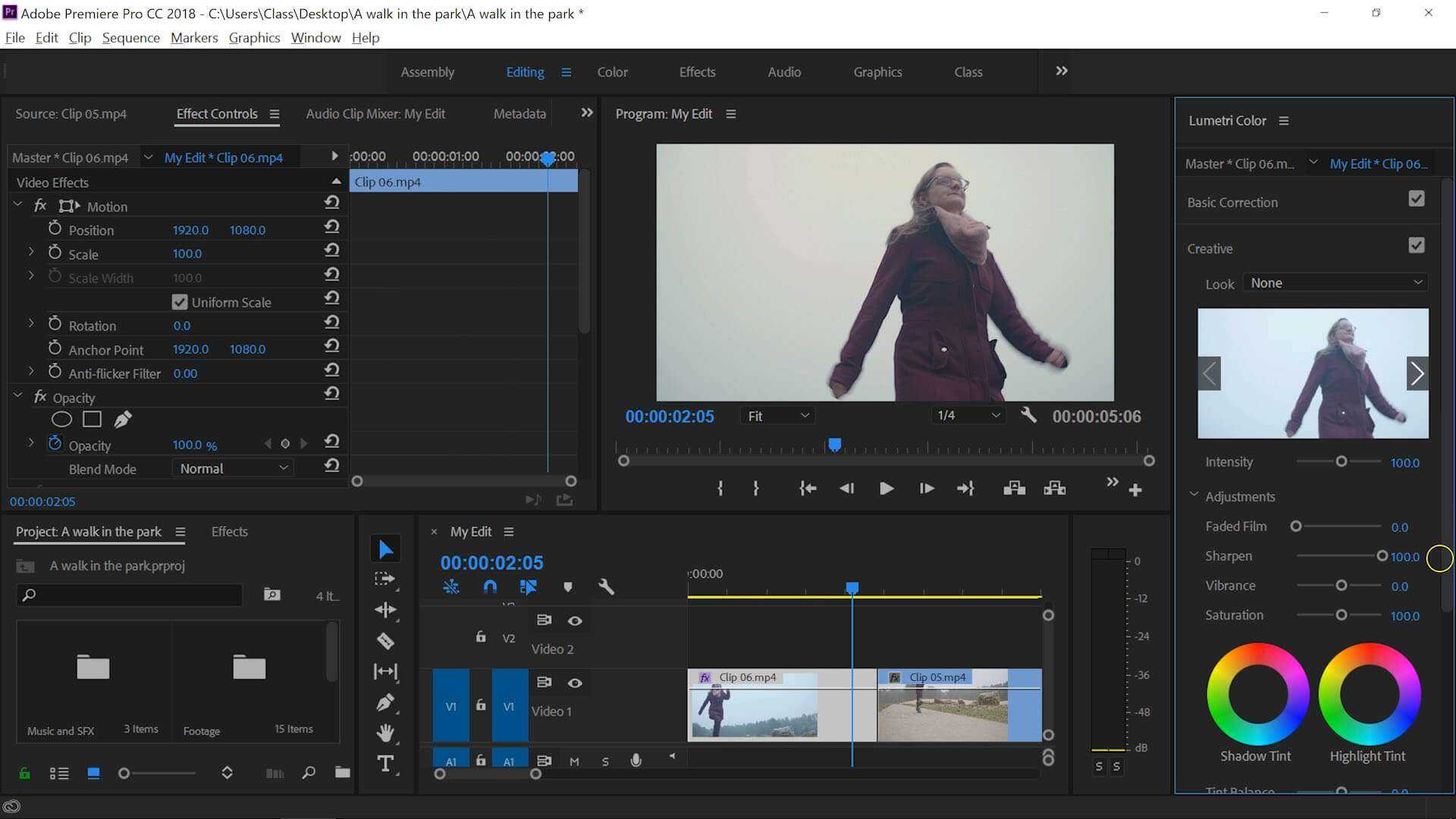Select the Type tool
The width and height of the screenshot is (1456, 819).
(385, 764)
